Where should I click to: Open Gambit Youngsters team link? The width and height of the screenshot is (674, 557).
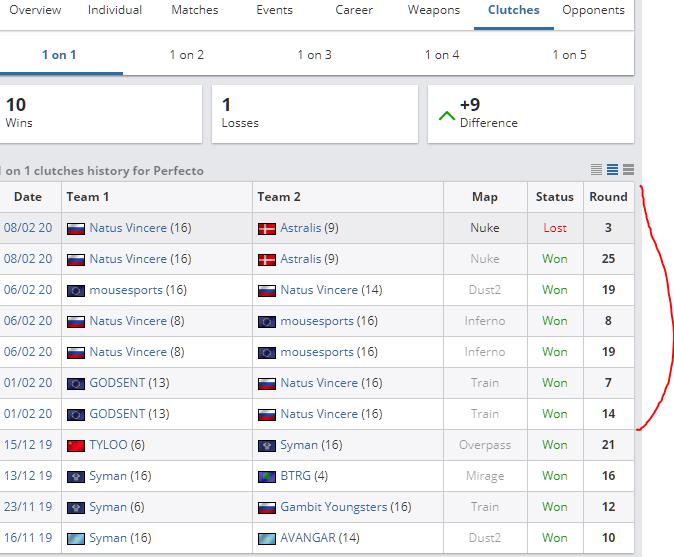333,507
